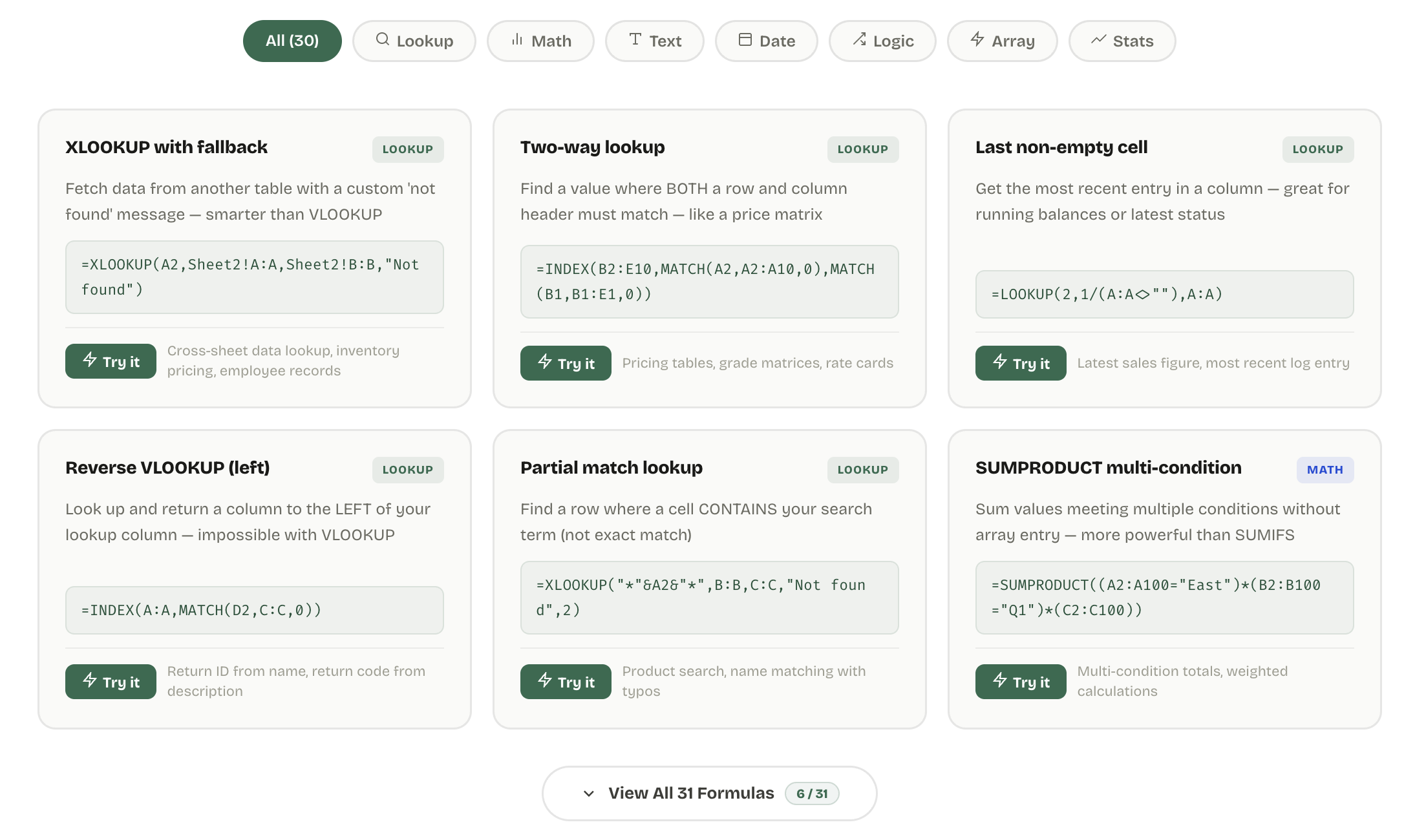Toggle the Math category filter
The width and height of the screenshot is (1426, 840).
(x=541, y=40)
